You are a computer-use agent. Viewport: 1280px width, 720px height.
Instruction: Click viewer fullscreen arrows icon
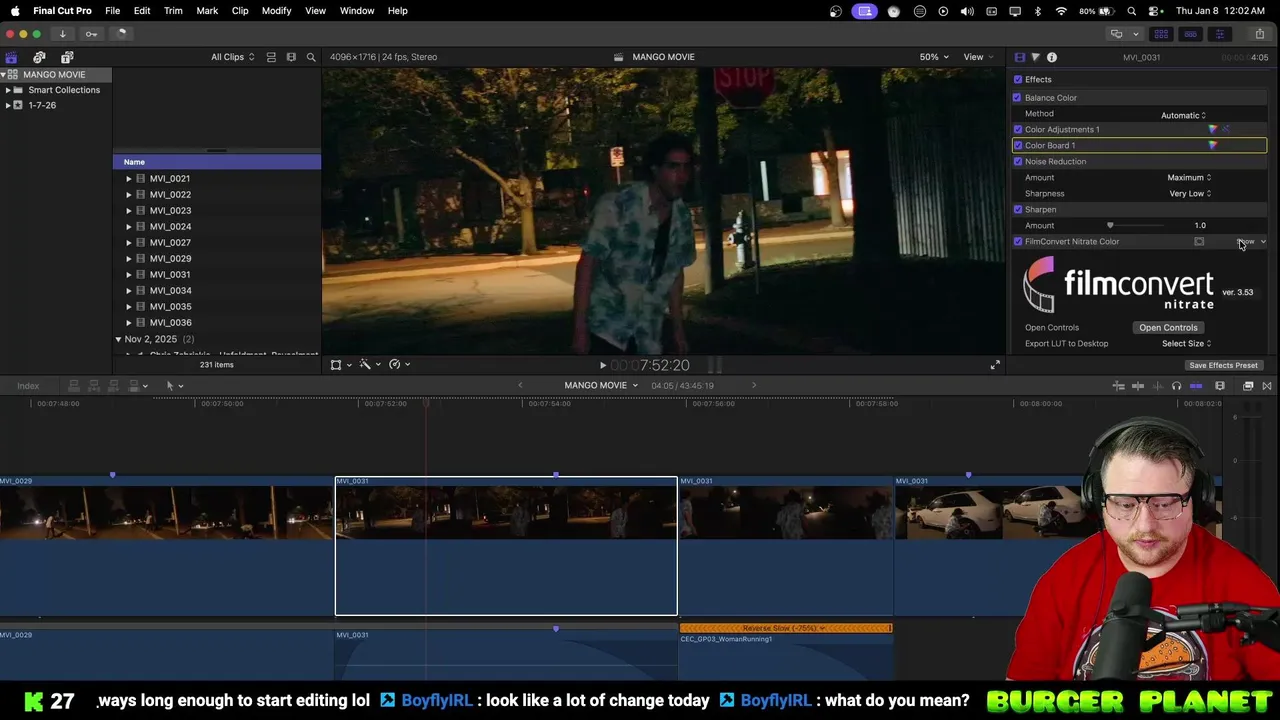point(995,365)
